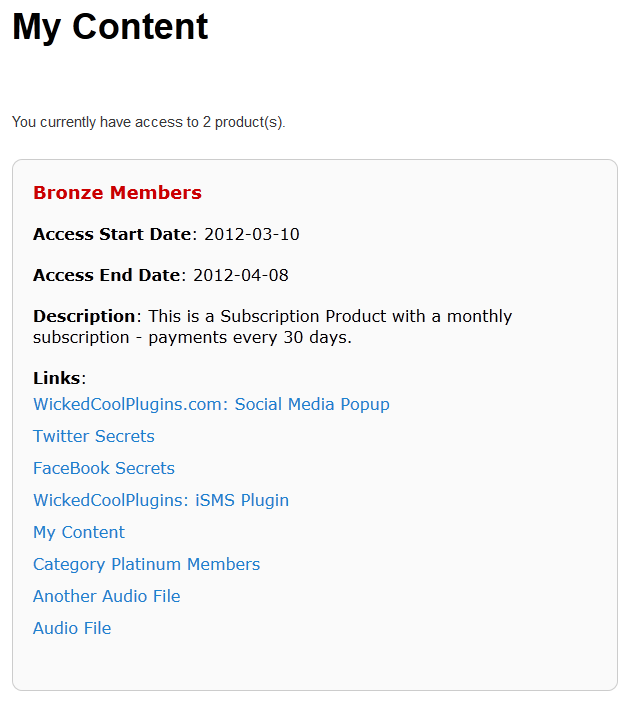Screen dimensions: 631x702
Task: Click the Links label
Action: (58, 378)
